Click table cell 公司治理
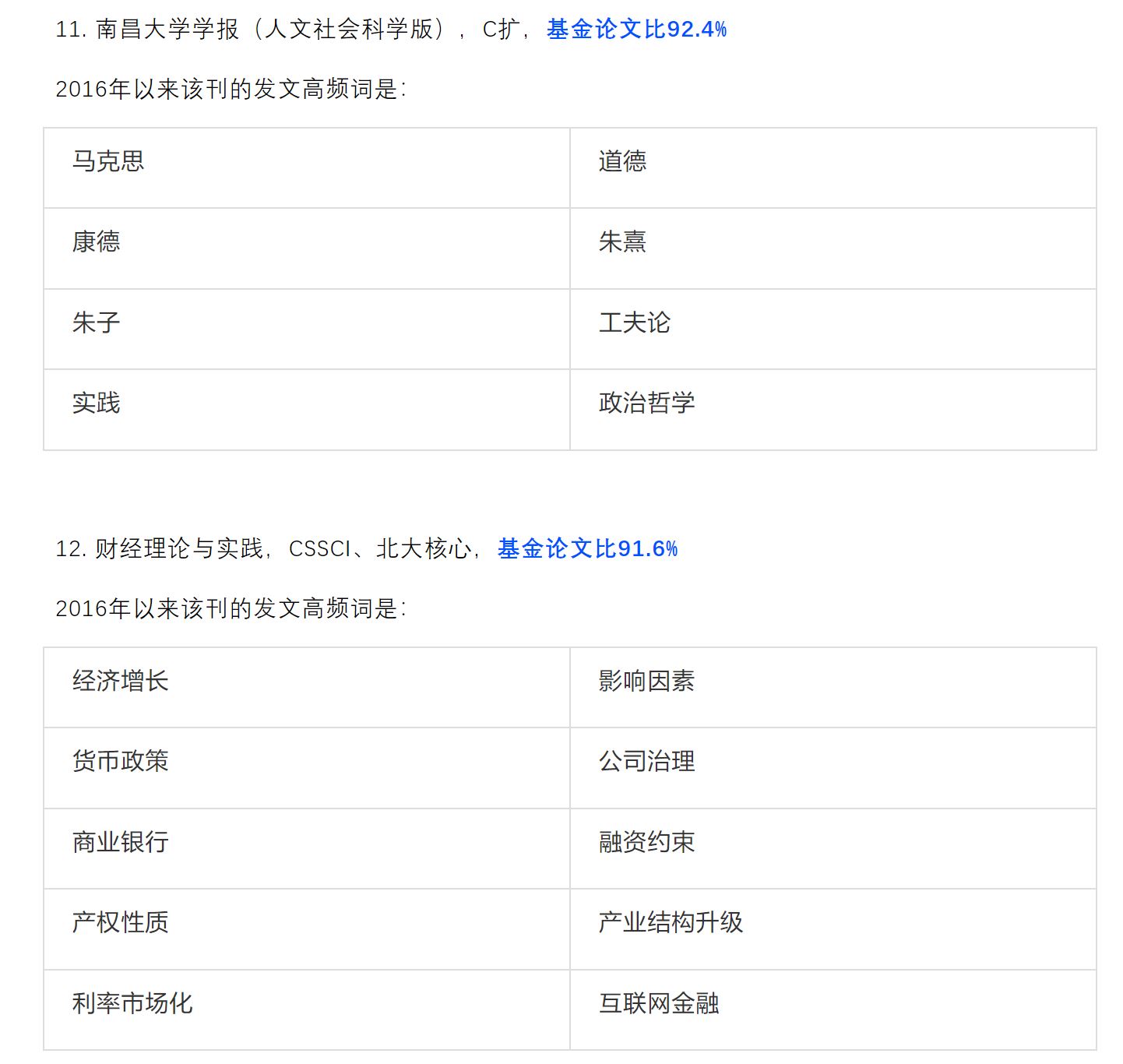 [833, 768]
